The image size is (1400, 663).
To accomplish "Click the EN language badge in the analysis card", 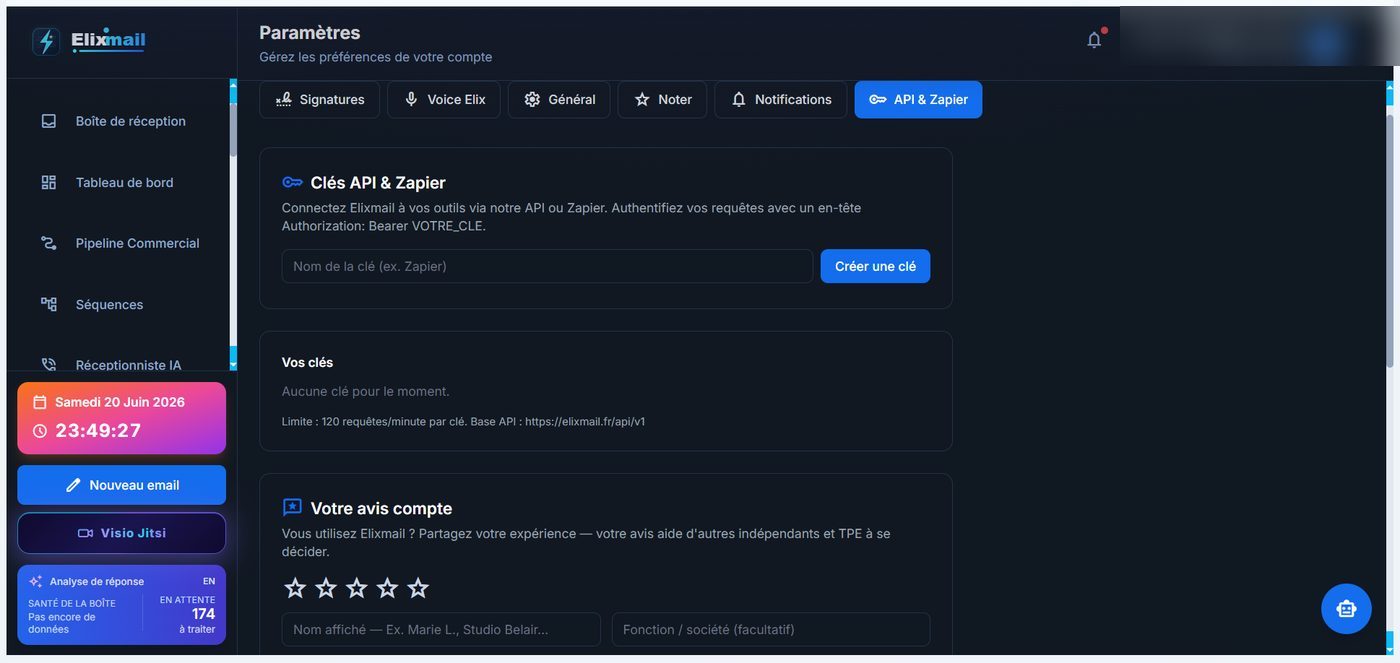I will click(209, 581).
